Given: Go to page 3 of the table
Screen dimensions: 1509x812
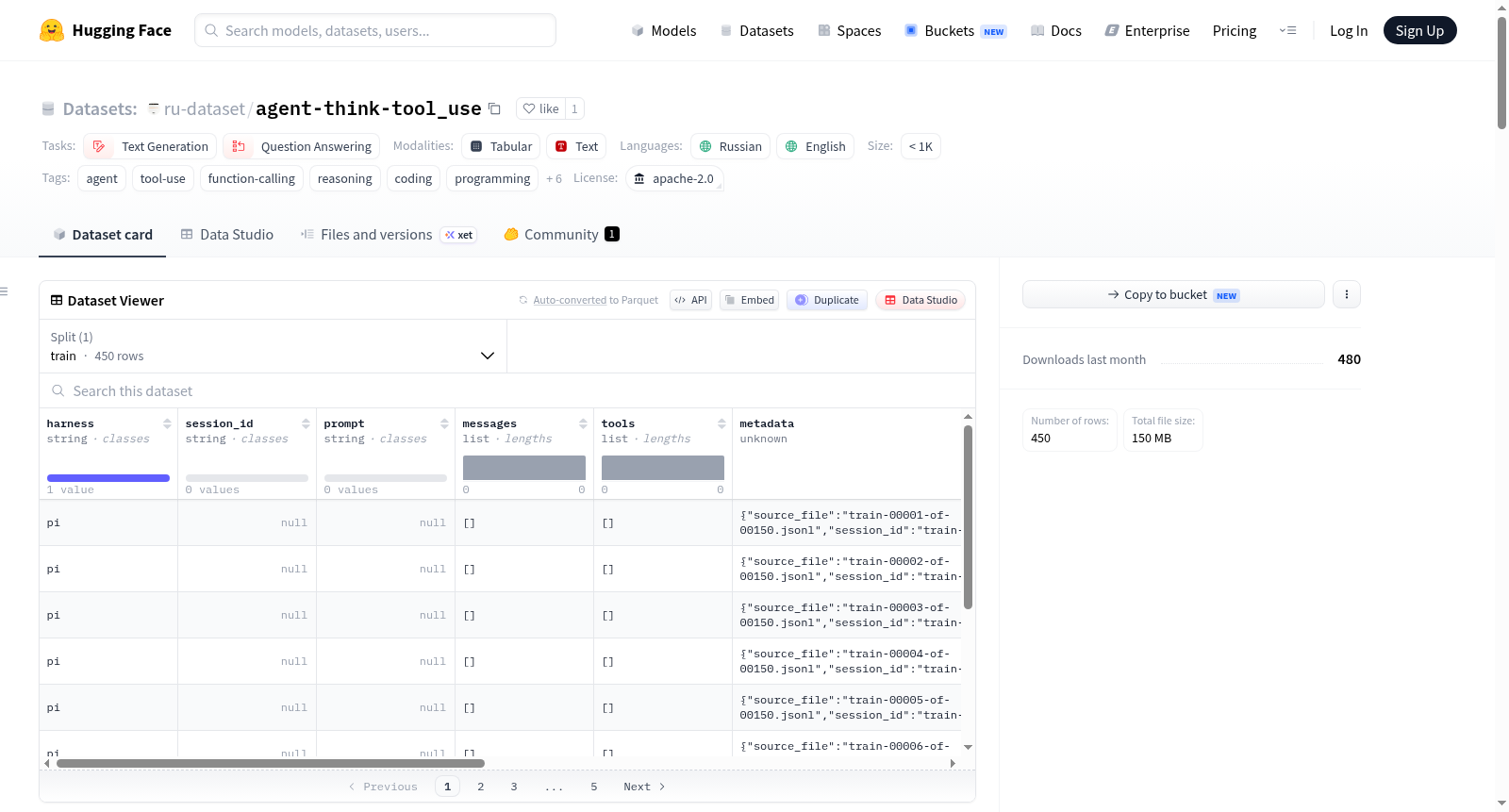Looking at the screenshot, I should pos(514,787).
